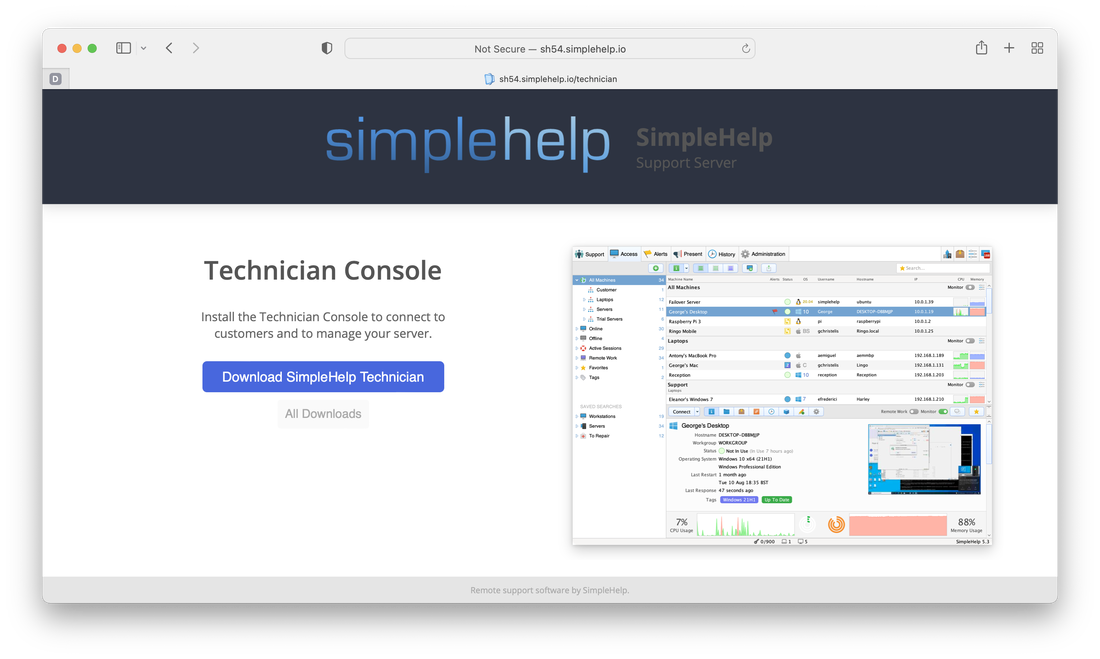Open Administration tab in console preview

[x=763, y=254]
